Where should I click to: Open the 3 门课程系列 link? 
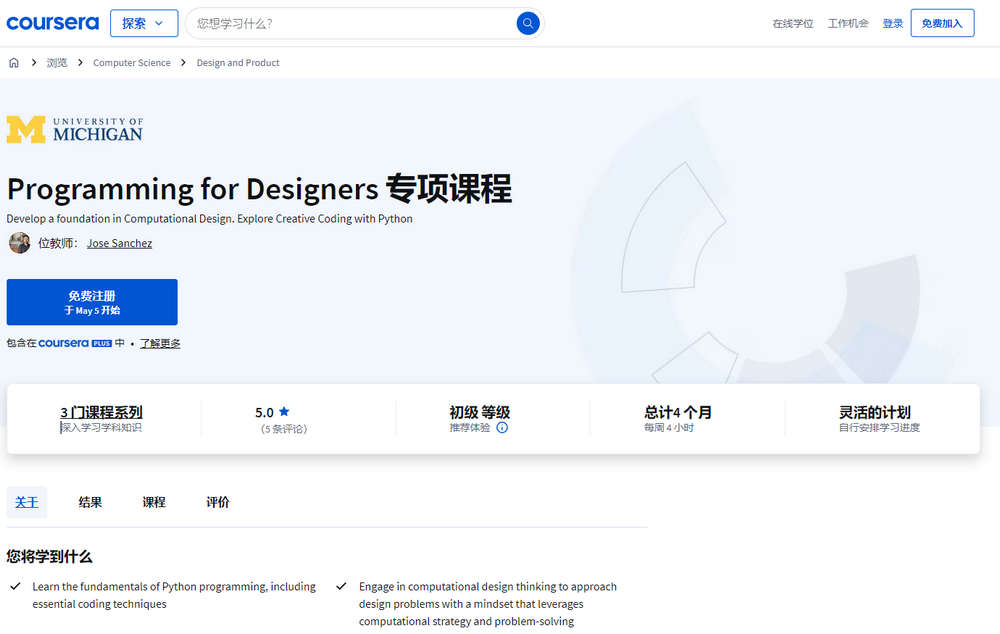tap(101, 412)
